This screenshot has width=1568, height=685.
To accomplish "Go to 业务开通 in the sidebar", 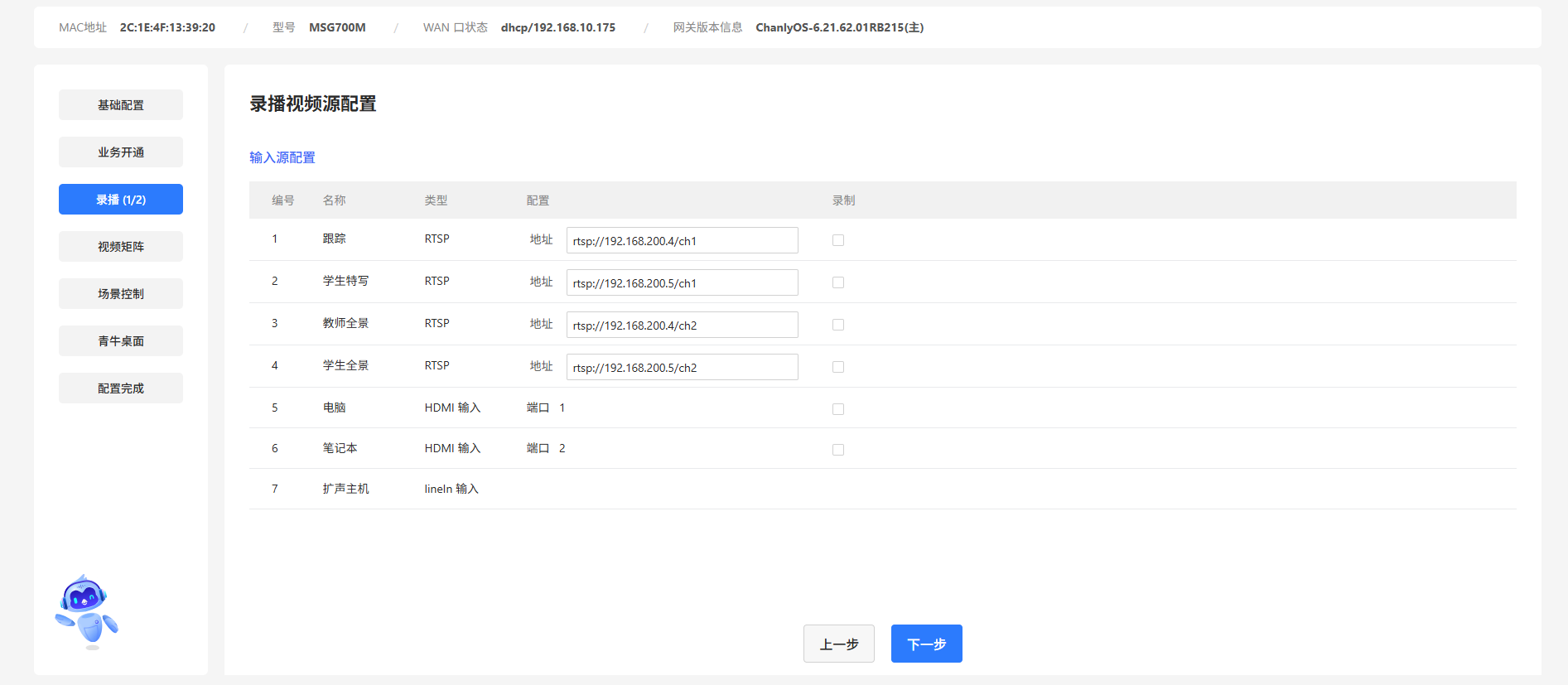I will (x=121, y=152).
